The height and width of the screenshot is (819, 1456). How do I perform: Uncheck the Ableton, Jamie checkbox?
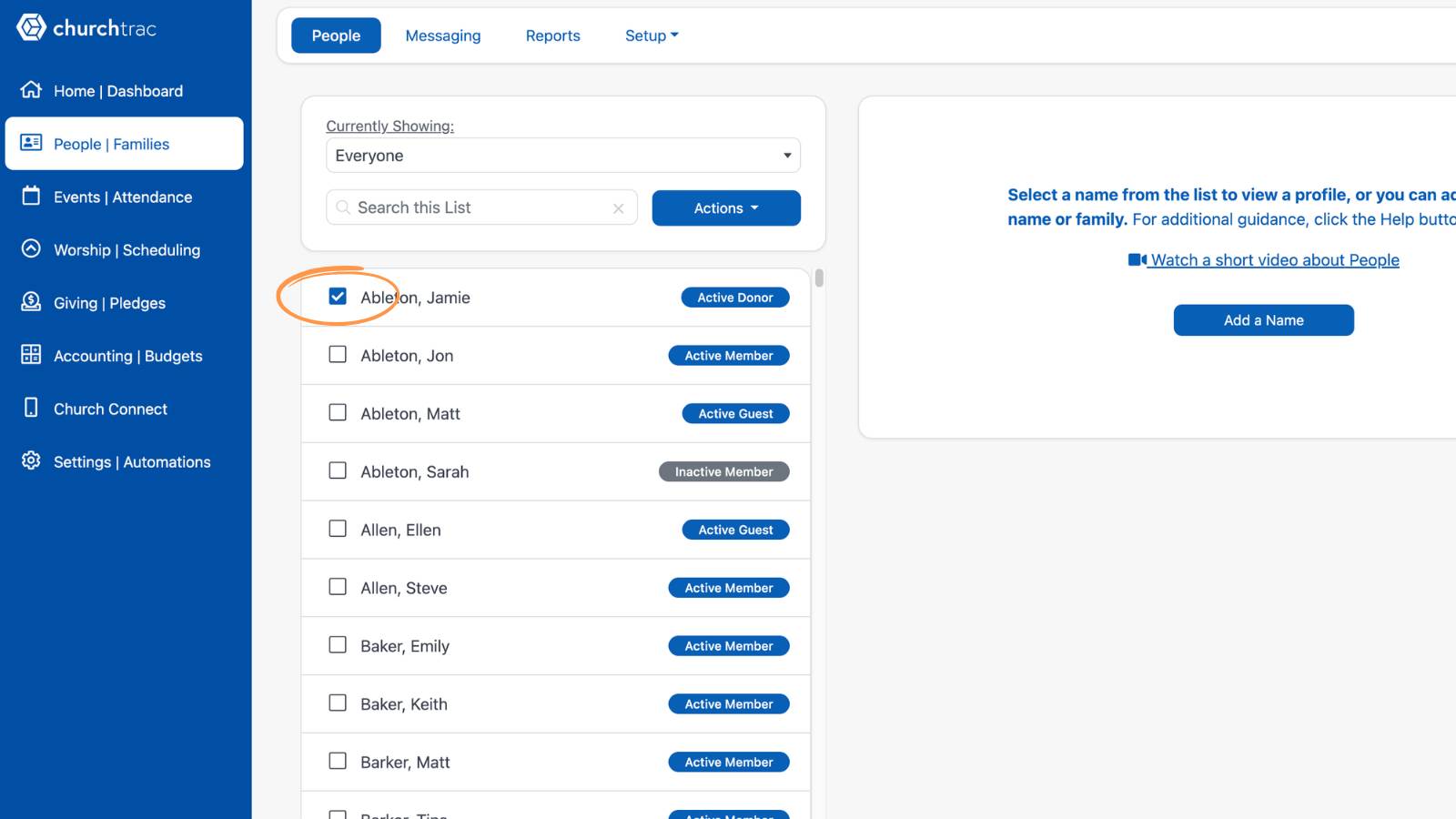(338, 297)
